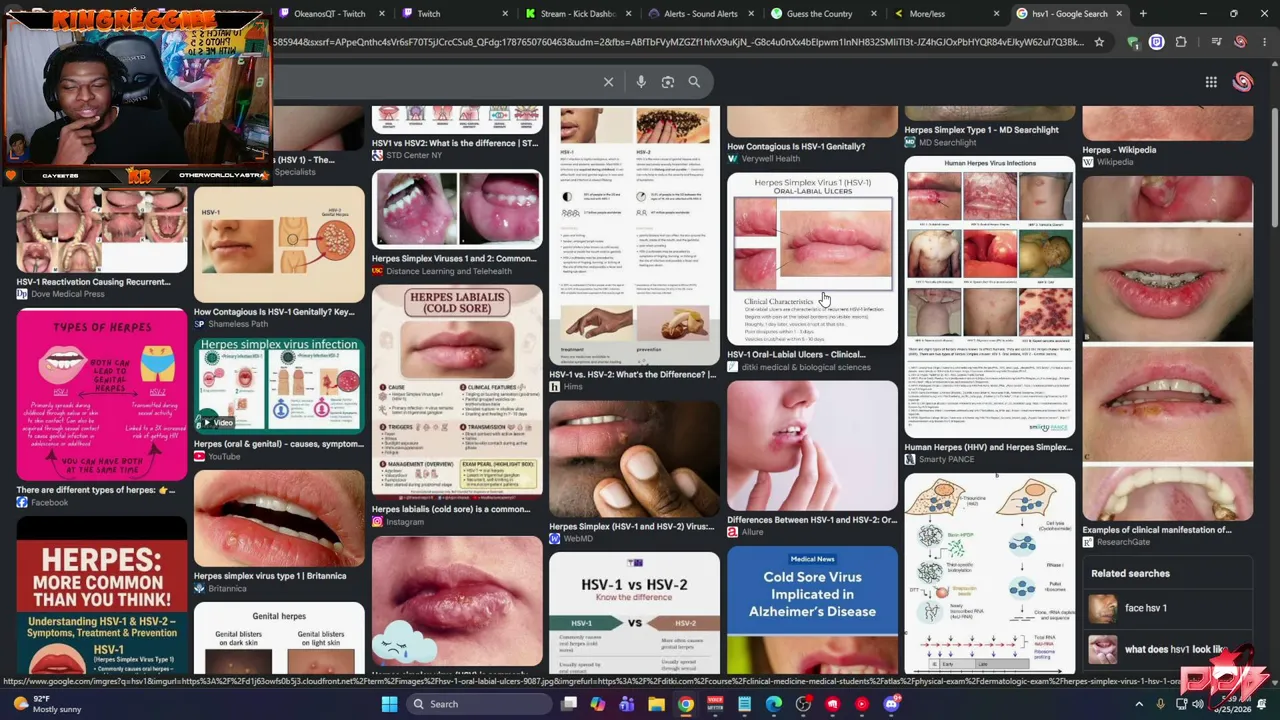1280x720 pixels.
Task: Switch to the Alerts - Sound Alerts tab
Action: pos(700,14)
